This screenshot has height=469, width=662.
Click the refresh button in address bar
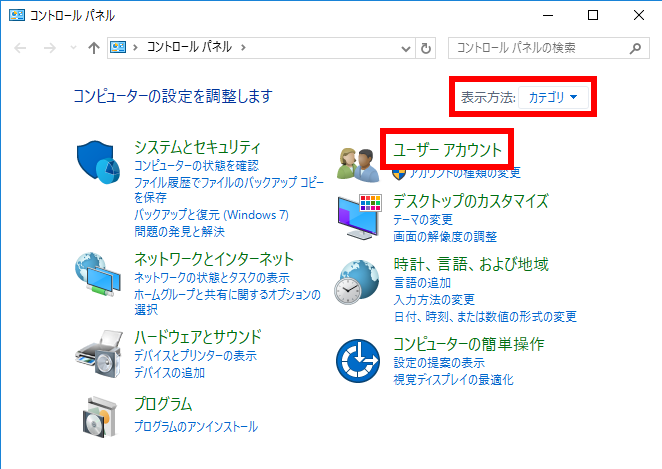tap(427, 48)
